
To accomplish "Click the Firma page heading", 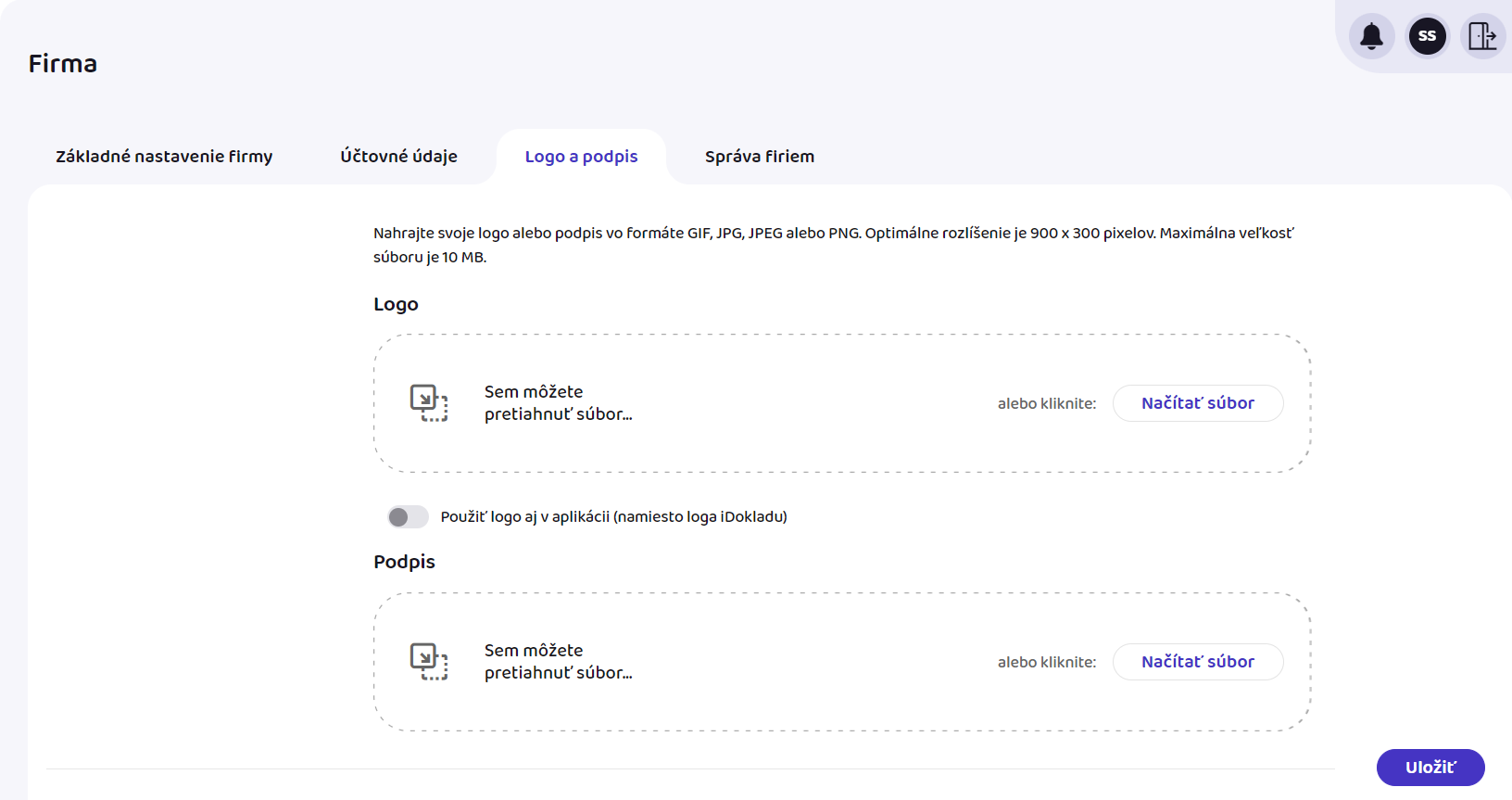I will [63, 64].
